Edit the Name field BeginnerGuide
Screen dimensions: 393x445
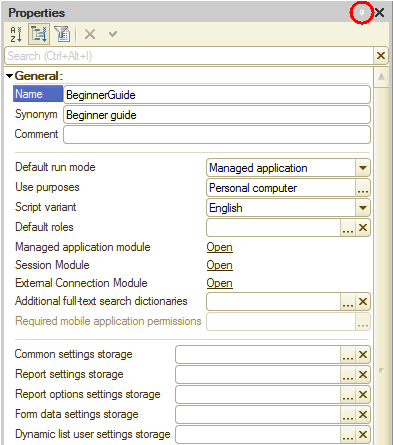(217, 95)
